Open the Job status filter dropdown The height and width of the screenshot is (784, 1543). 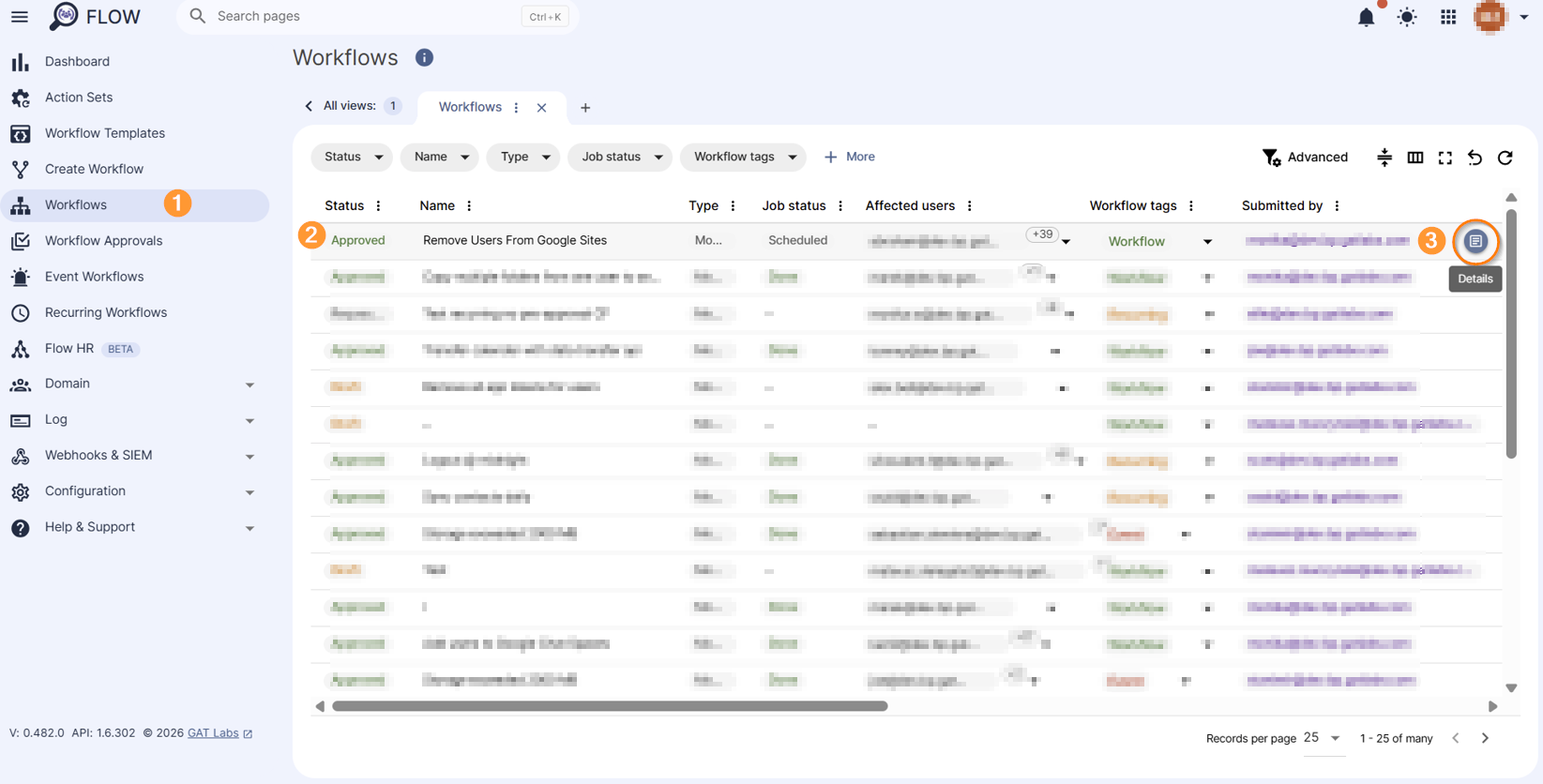(620, 157)
